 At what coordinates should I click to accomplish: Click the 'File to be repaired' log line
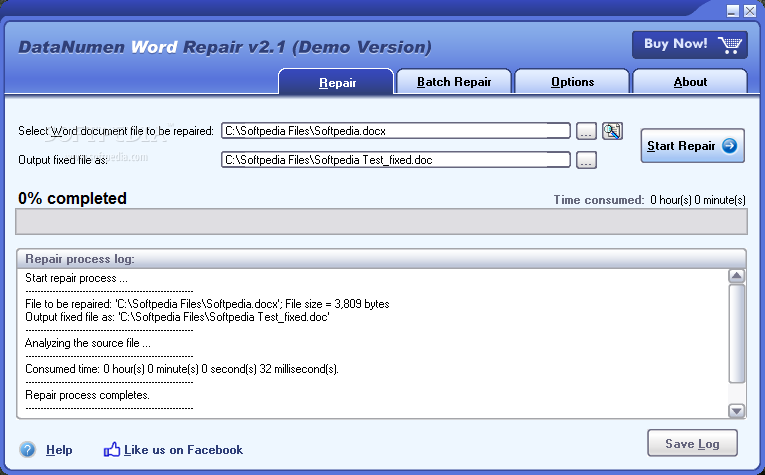207,304
